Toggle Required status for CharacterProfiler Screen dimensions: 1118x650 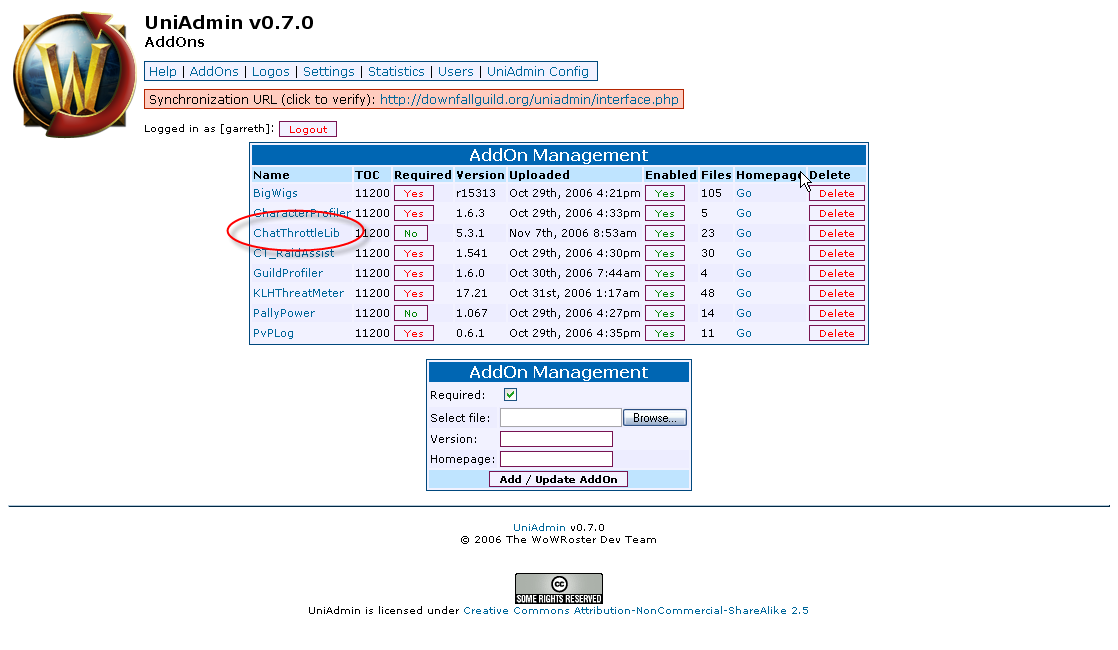[x=414, y=213]
